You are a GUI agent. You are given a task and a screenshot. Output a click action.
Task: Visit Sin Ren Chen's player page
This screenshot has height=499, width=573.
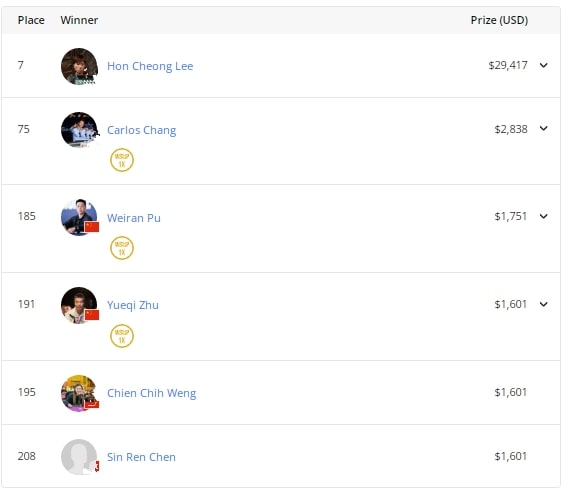coord(141,457)
